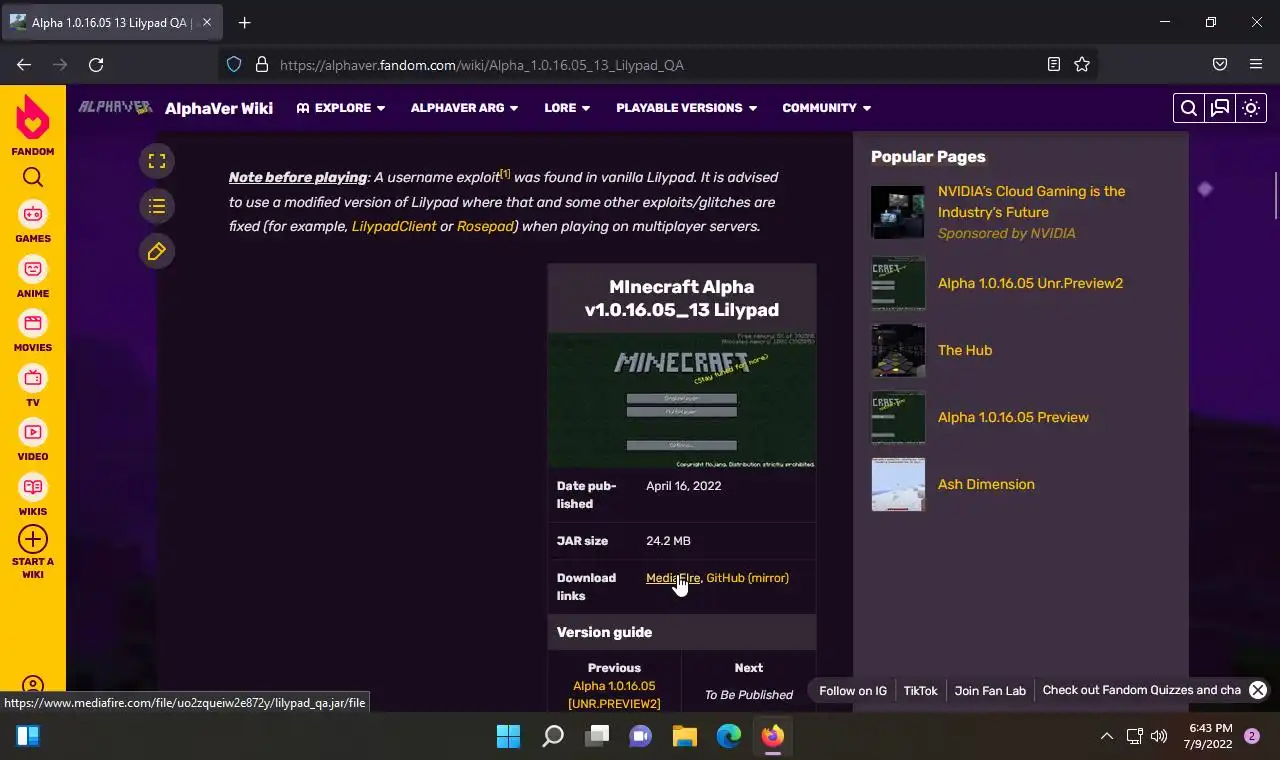
Task: Open File Explorer from taskbar
Action: [685, 737]
